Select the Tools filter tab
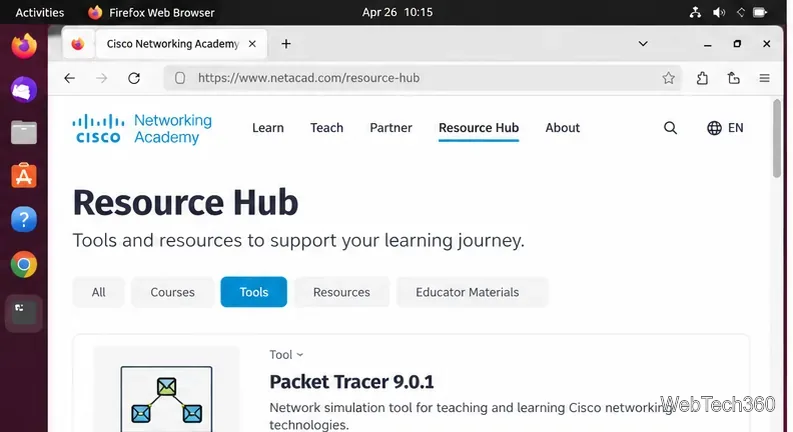This screenshot has height=432, width=793. (254, 292)
